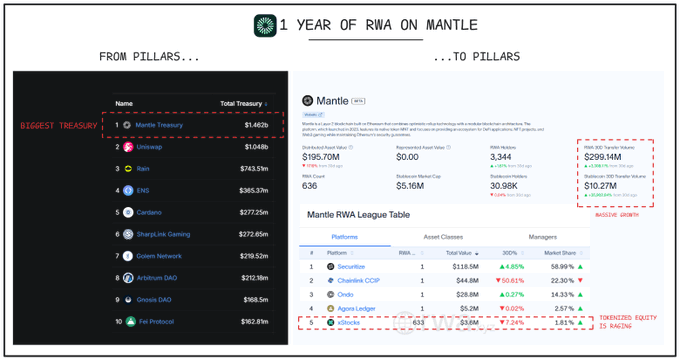680x360 pixels.
Task: Click the Golem Network icon
Action: pyautogui.click(x=128, y=256)
